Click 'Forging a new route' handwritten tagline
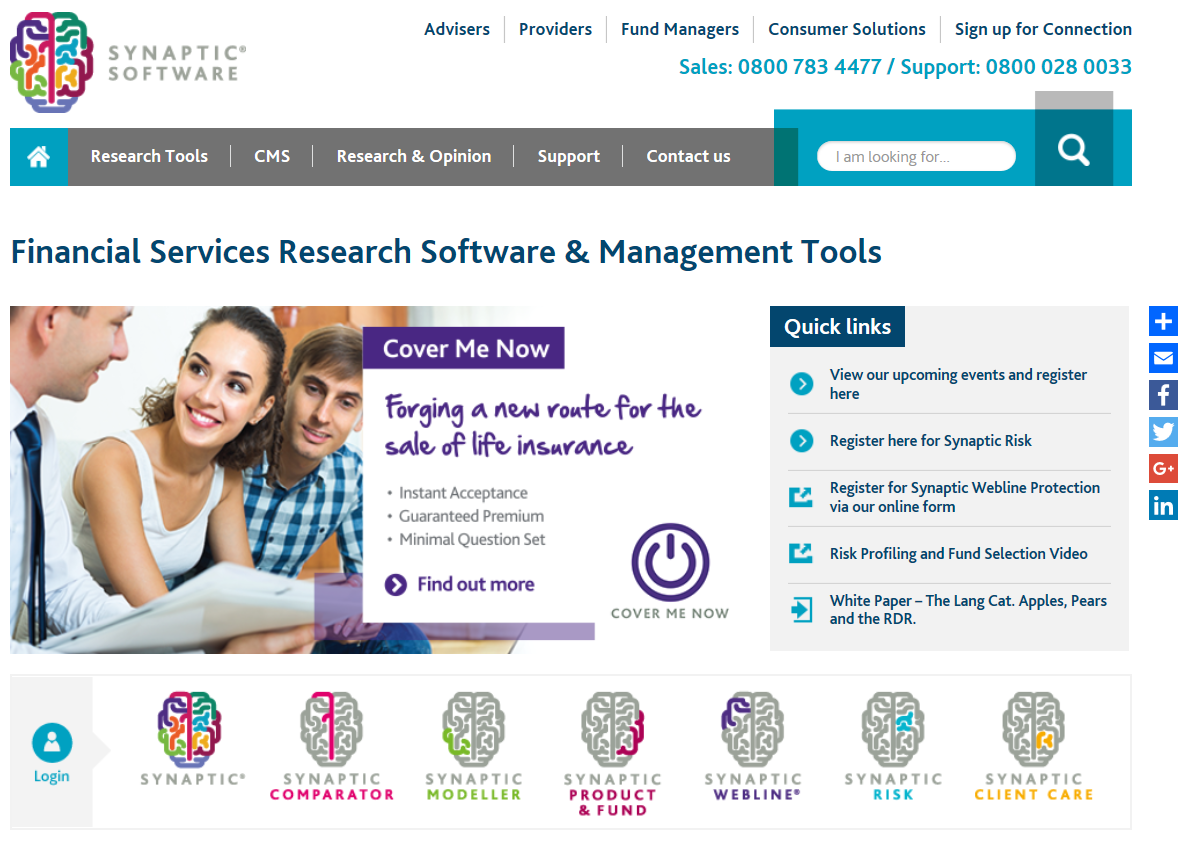 click(543, 426)
